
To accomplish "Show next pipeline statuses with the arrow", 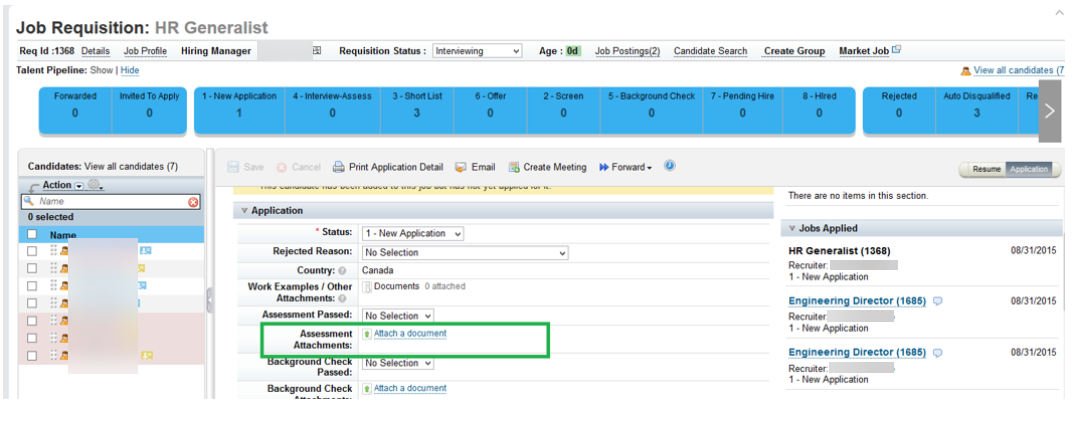I will click(1050, 111).
